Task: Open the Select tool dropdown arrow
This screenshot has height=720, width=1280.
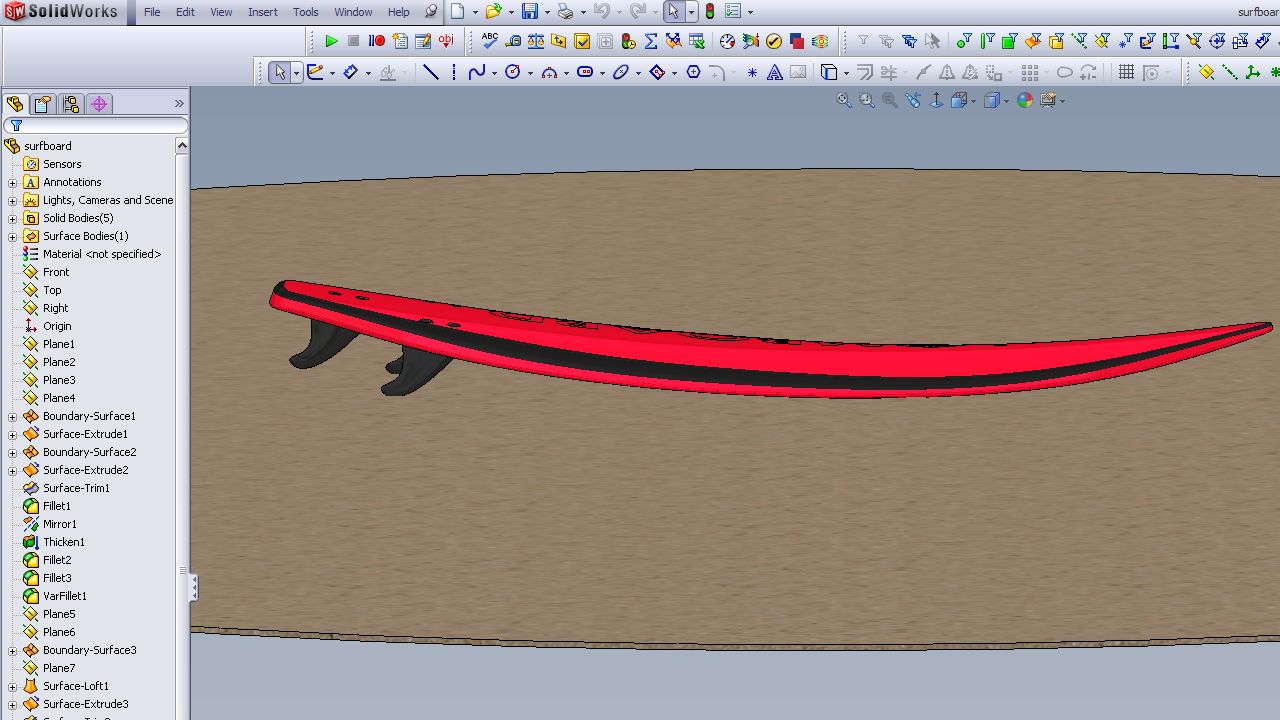Action: pyautogui.click(x=691, y=12)
